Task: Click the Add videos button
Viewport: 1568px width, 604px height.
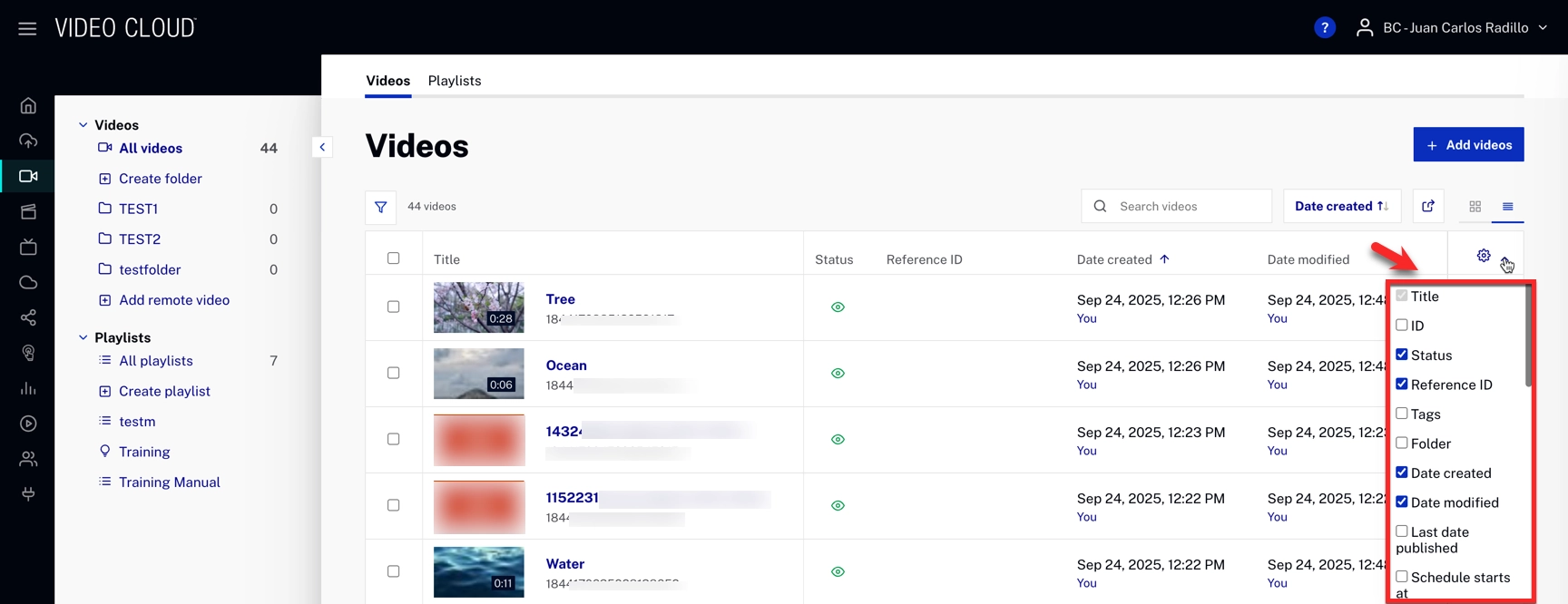Action: pyautogui.click(x=1468, y=145)
